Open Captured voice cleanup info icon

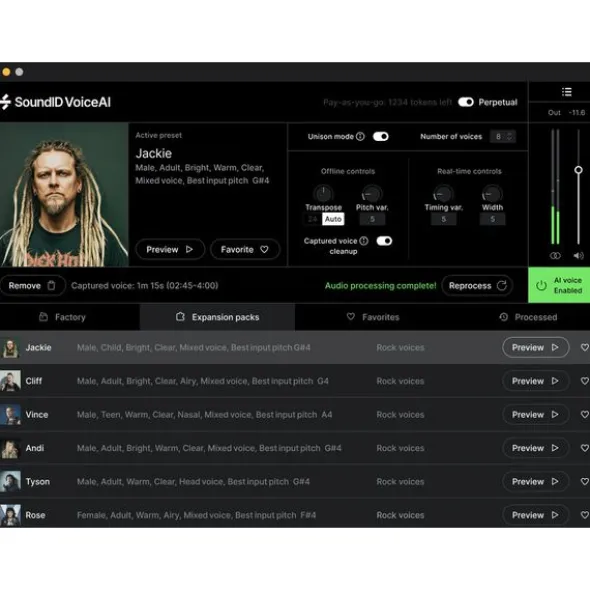click(364, 241)
